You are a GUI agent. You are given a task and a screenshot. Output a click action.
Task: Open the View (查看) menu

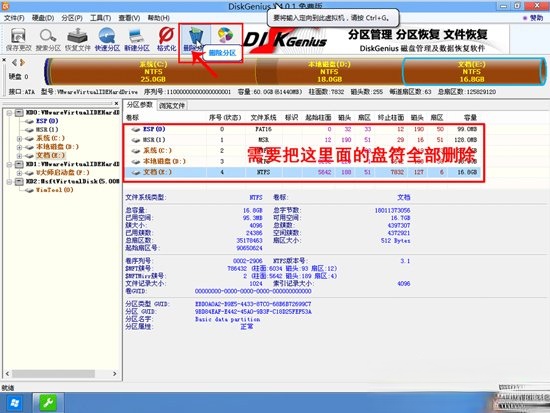click(x=129, y=18)
